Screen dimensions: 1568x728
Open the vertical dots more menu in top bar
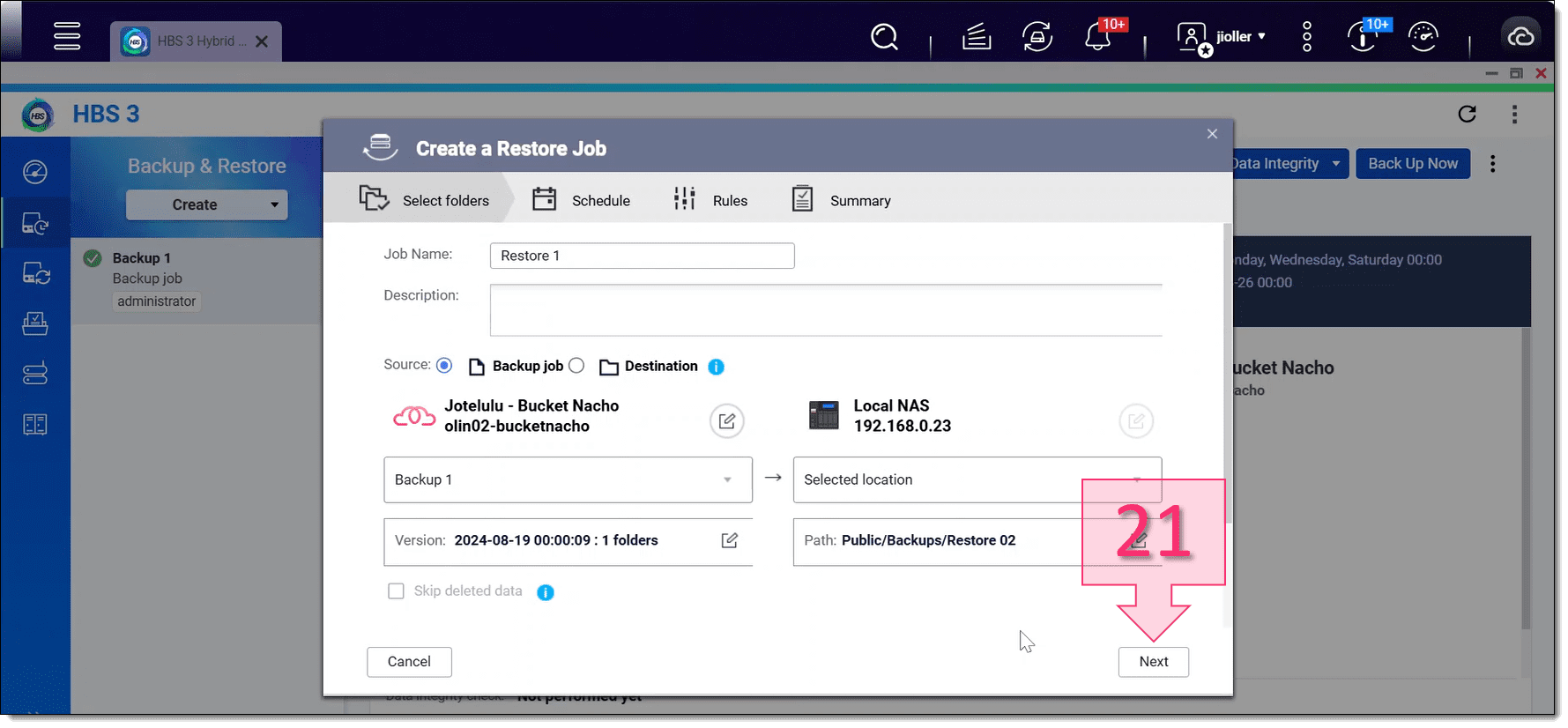coord(1307,37)
